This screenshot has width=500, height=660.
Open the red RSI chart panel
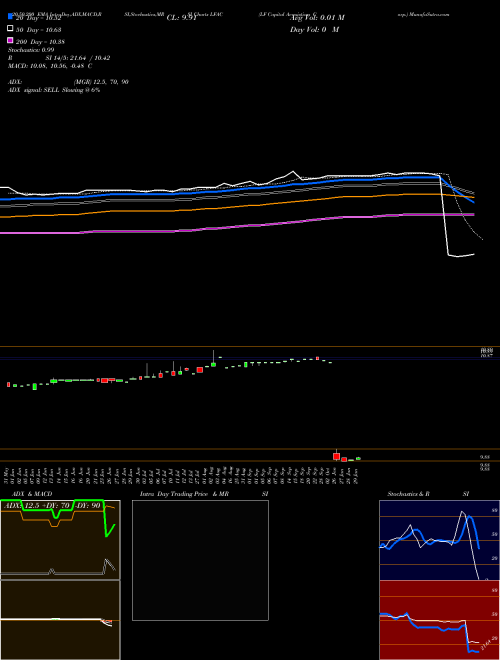coord(439,620)
